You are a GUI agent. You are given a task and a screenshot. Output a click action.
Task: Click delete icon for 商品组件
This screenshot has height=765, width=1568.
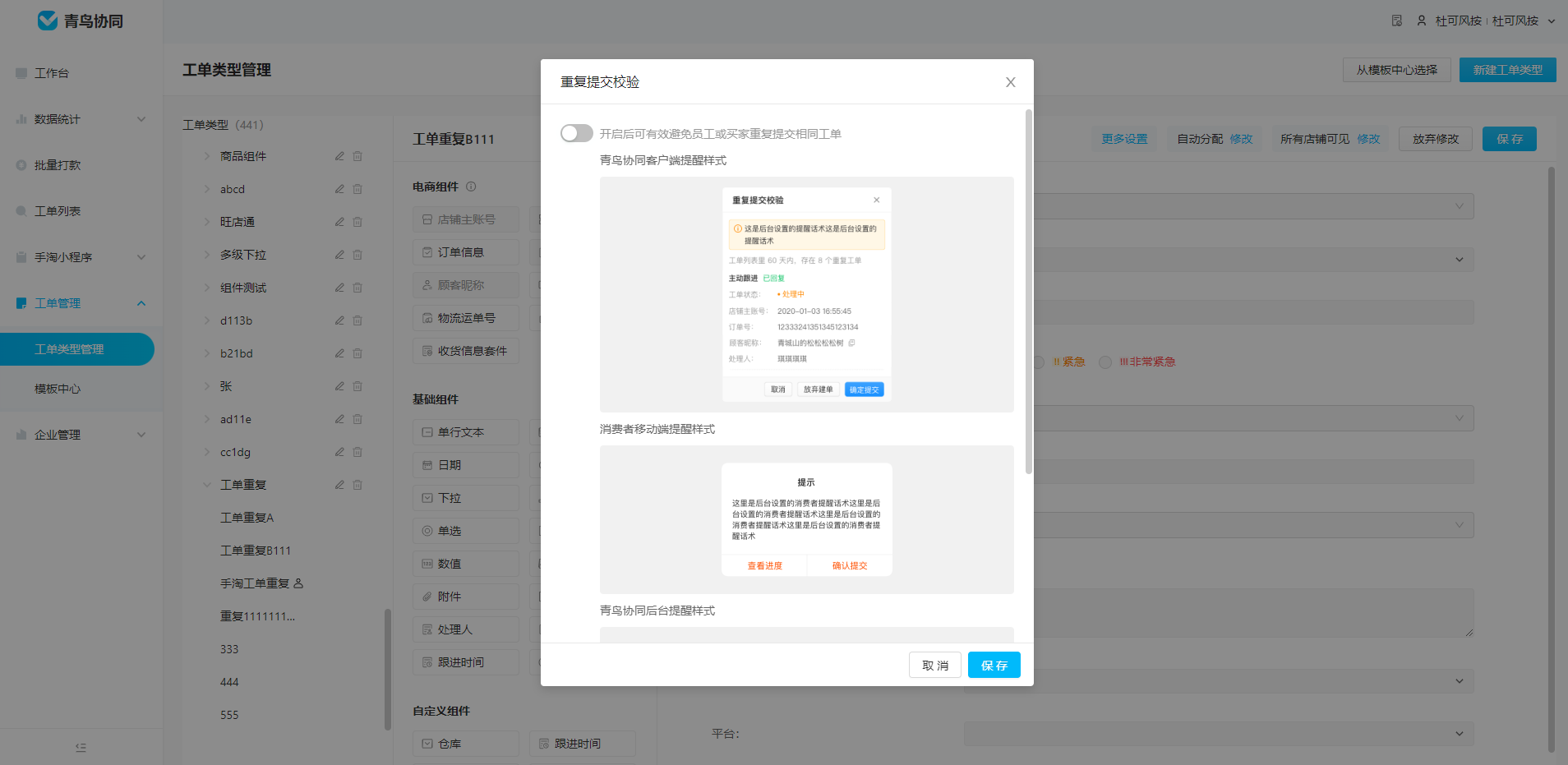click(x=357, y=156)
